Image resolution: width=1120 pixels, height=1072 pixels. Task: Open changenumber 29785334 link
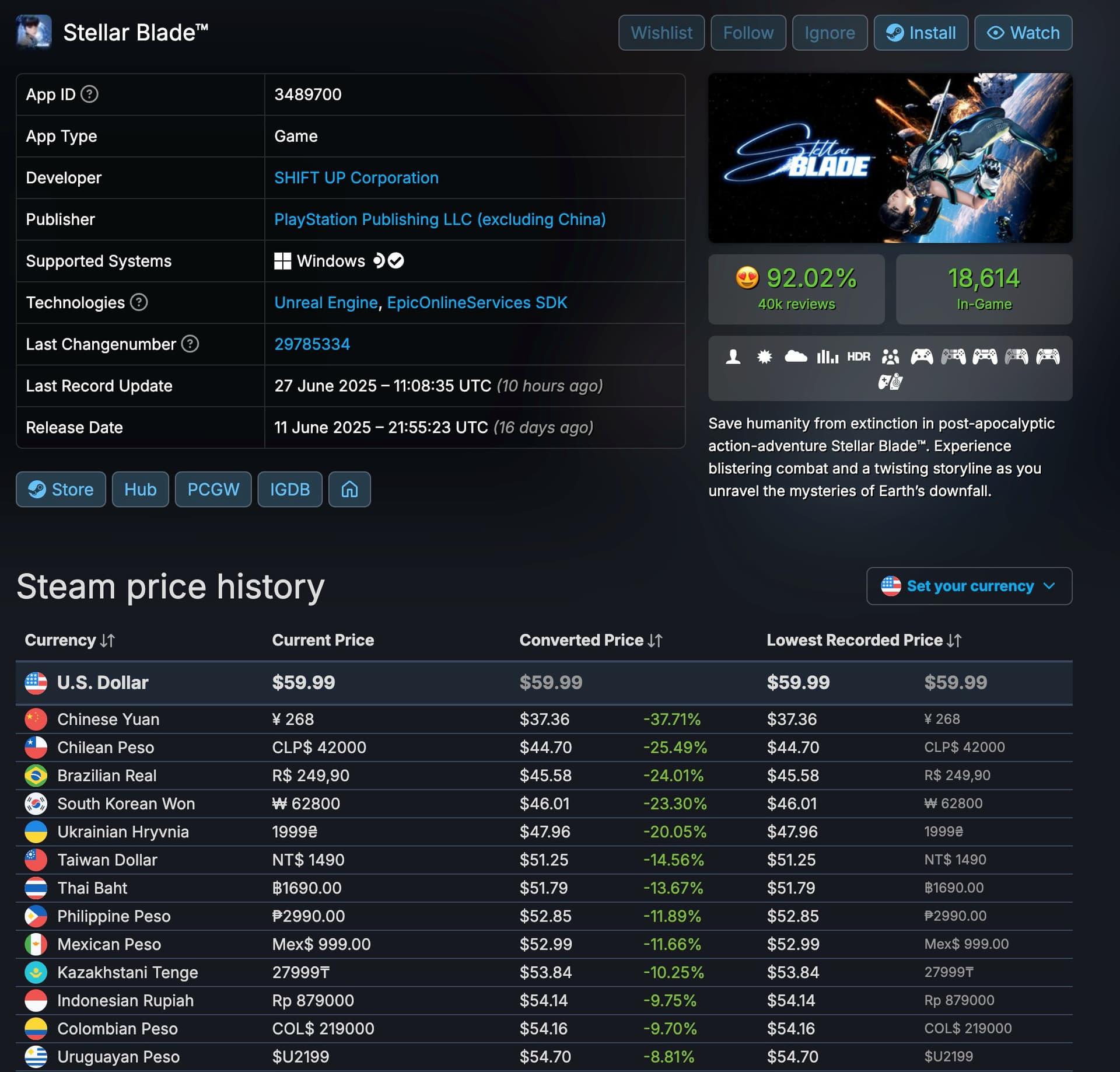pos(312,344)
